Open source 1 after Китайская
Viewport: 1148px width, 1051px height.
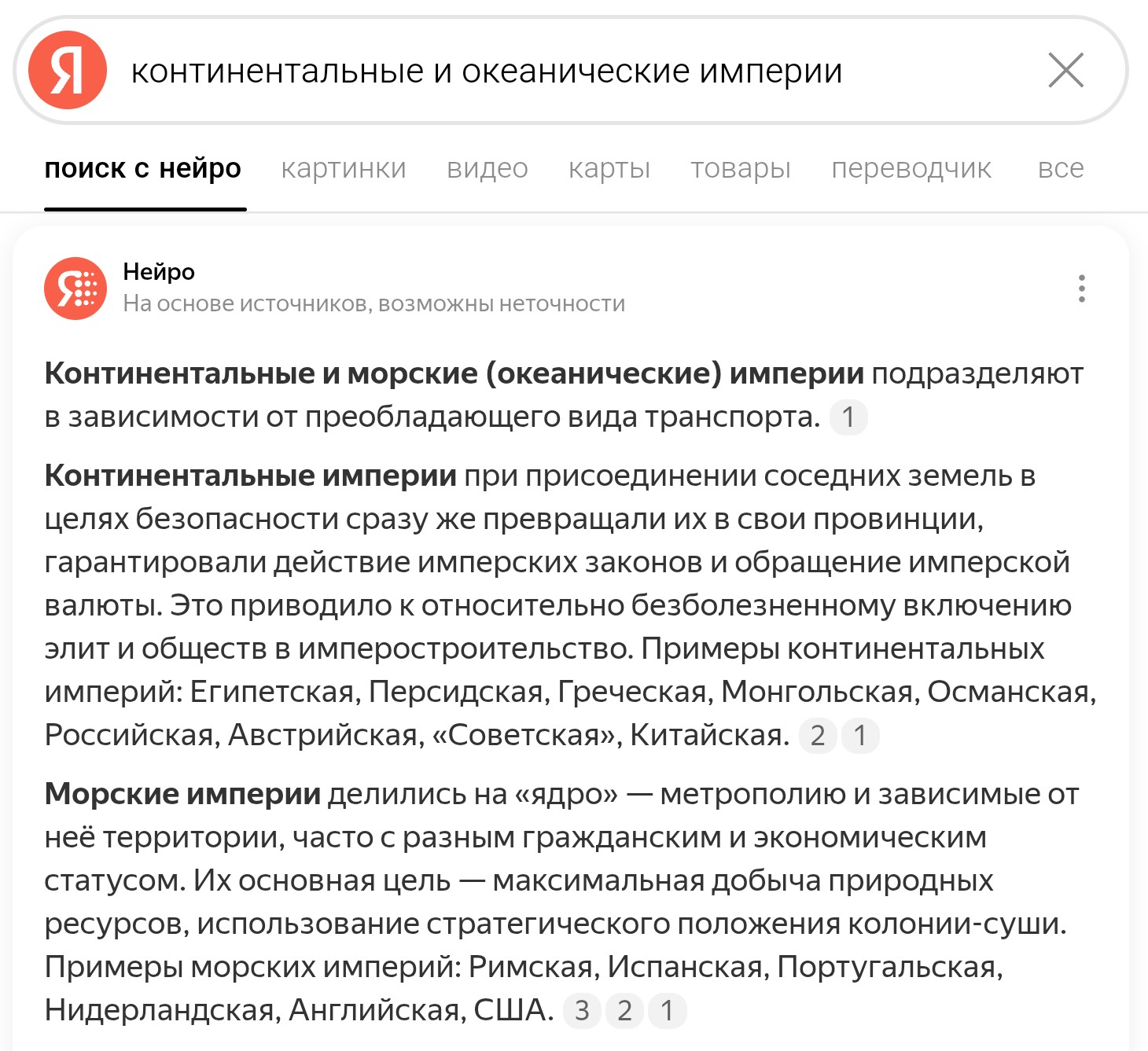[860, 736]
